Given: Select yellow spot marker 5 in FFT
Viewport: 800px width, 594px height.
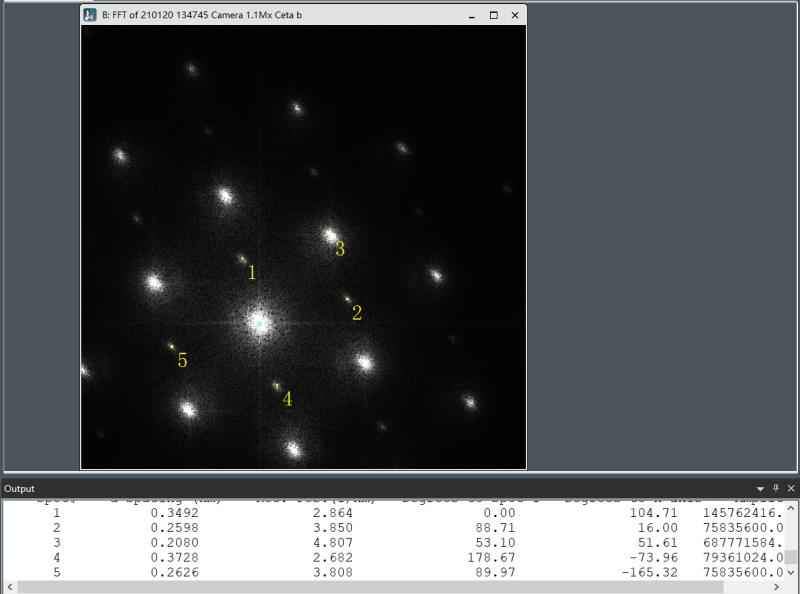Looking at the screenshot, I should (182, 360).
